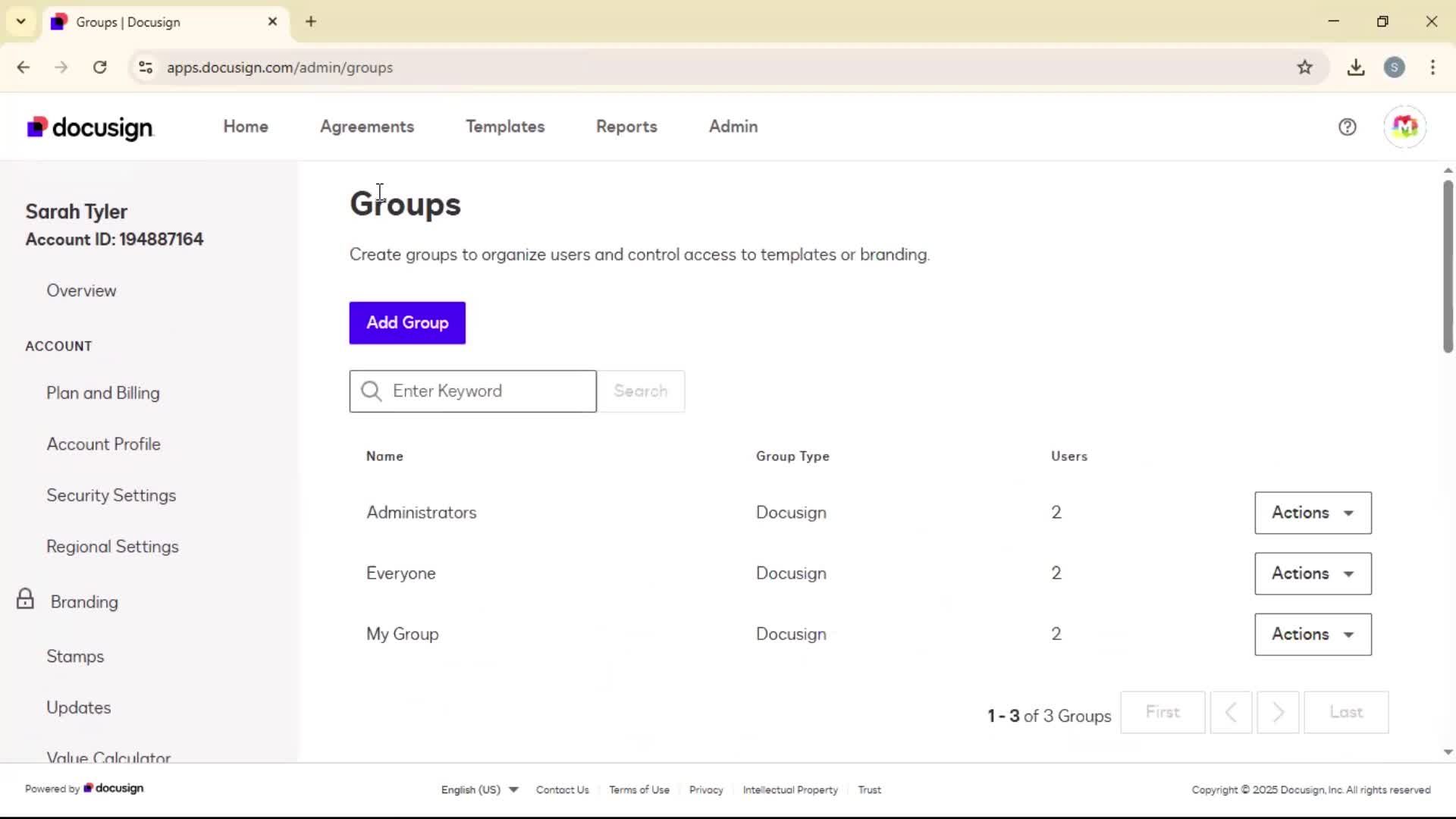Click the First pagination button

pyautogui.click(x=1163, y=712)
